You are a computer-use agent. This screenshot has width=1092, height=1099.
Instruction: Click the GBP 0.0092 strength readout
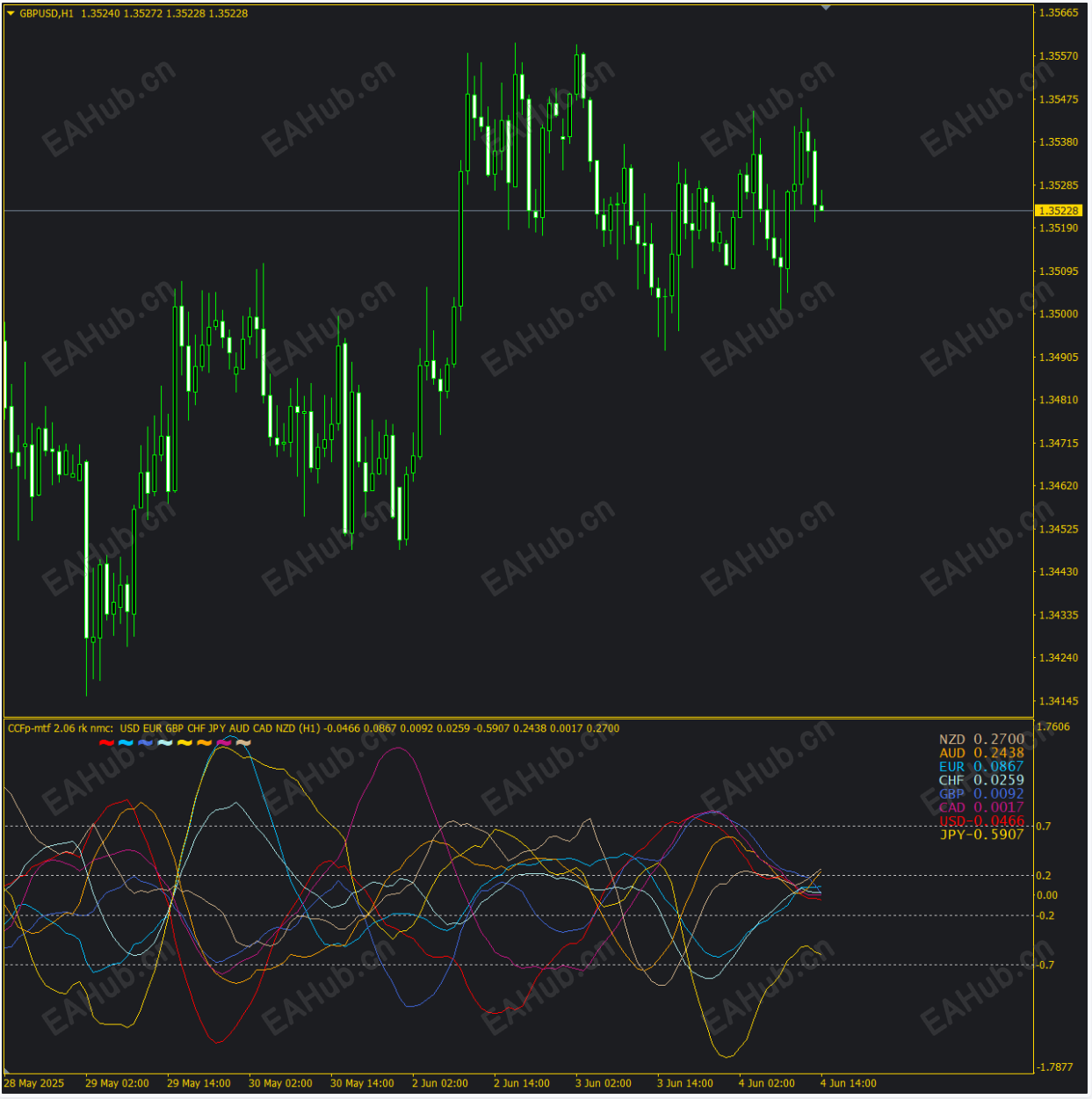tap(981, 794)
